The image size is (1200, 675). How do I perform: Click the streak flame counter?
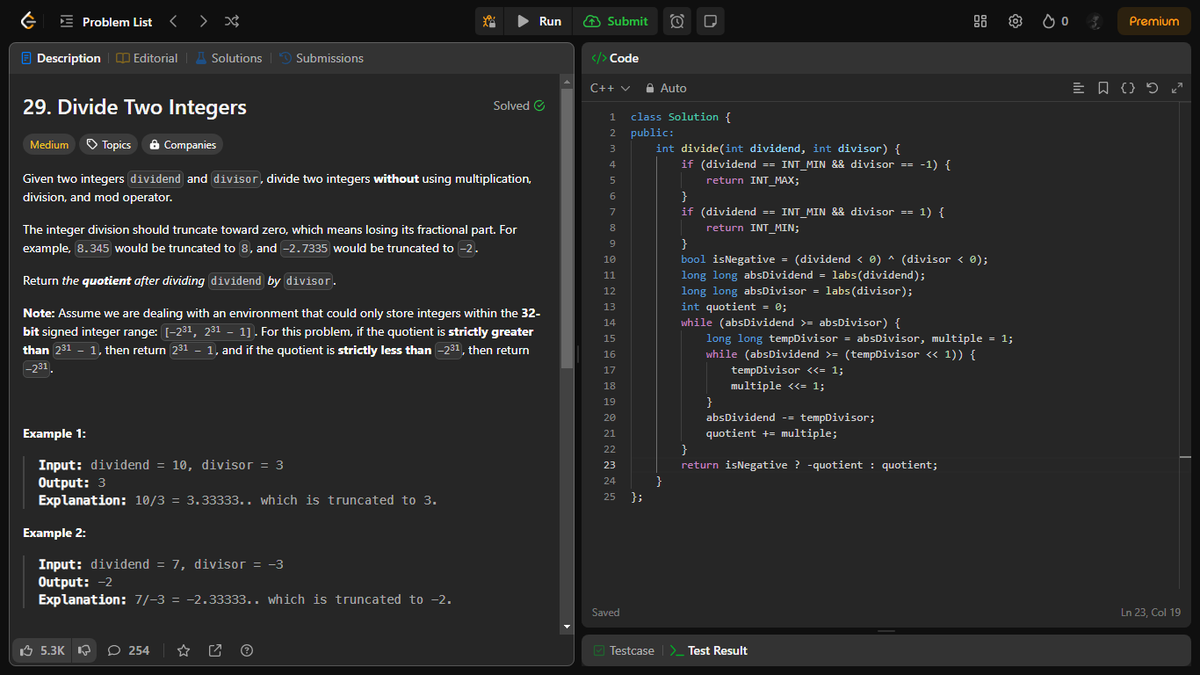pos(1055,21)
